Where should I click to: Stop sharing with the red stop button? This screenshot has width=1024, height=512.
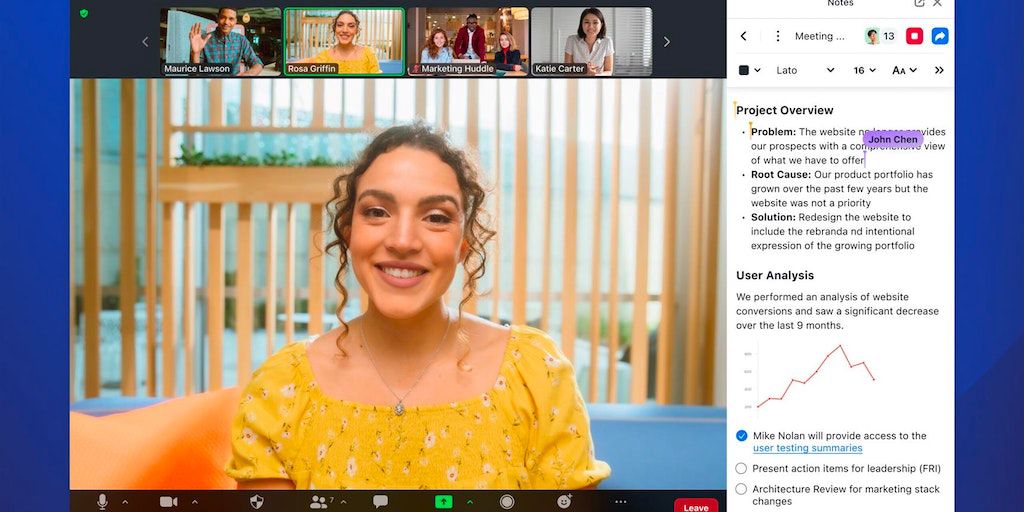pos(914,36)
